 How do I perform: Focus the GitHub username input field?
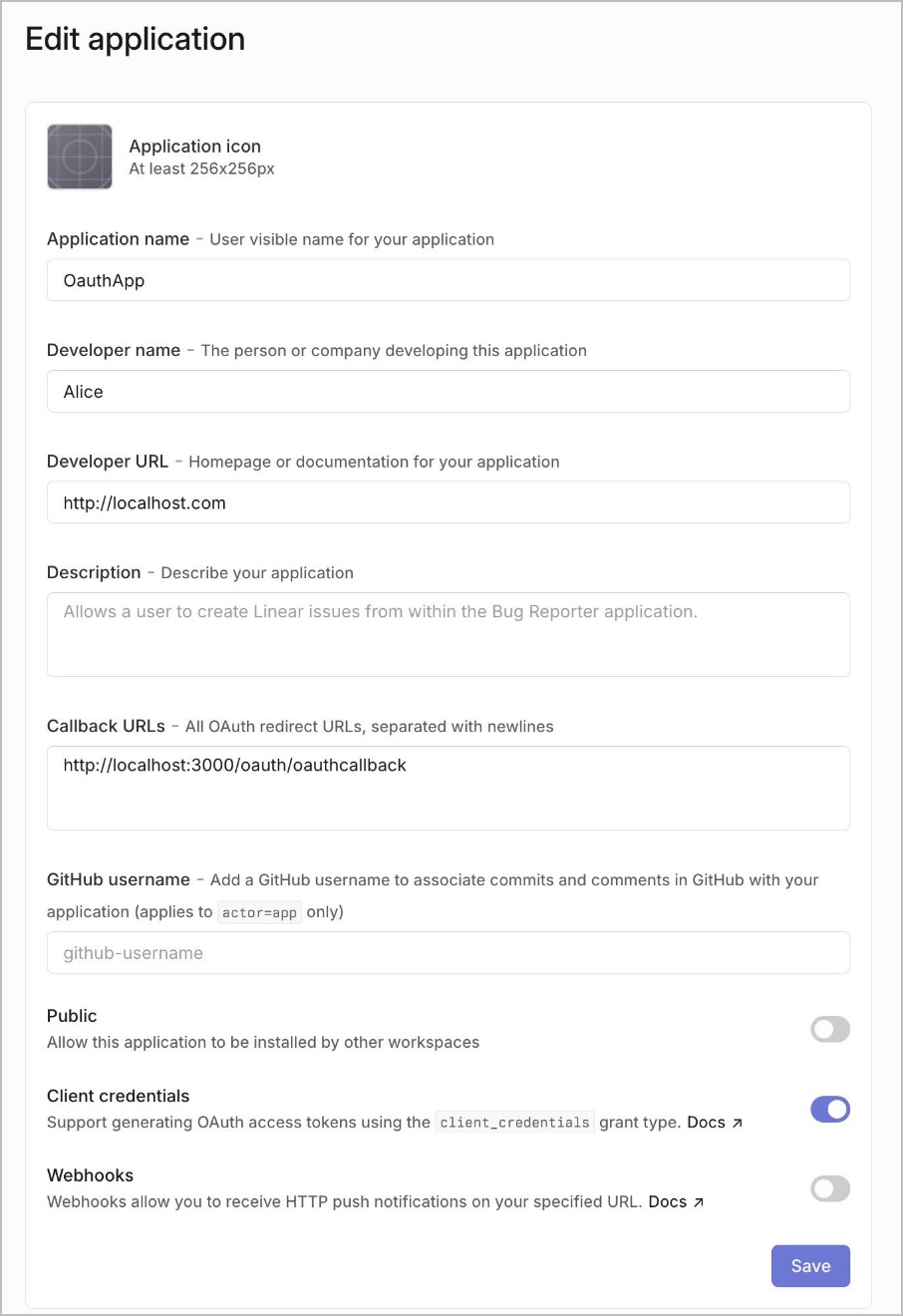tap(448, 953)
